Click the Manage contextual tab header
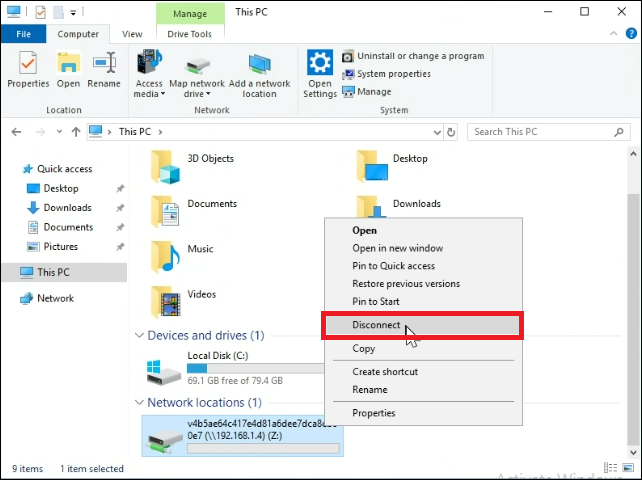642x480 pixels. click(190, 14)
